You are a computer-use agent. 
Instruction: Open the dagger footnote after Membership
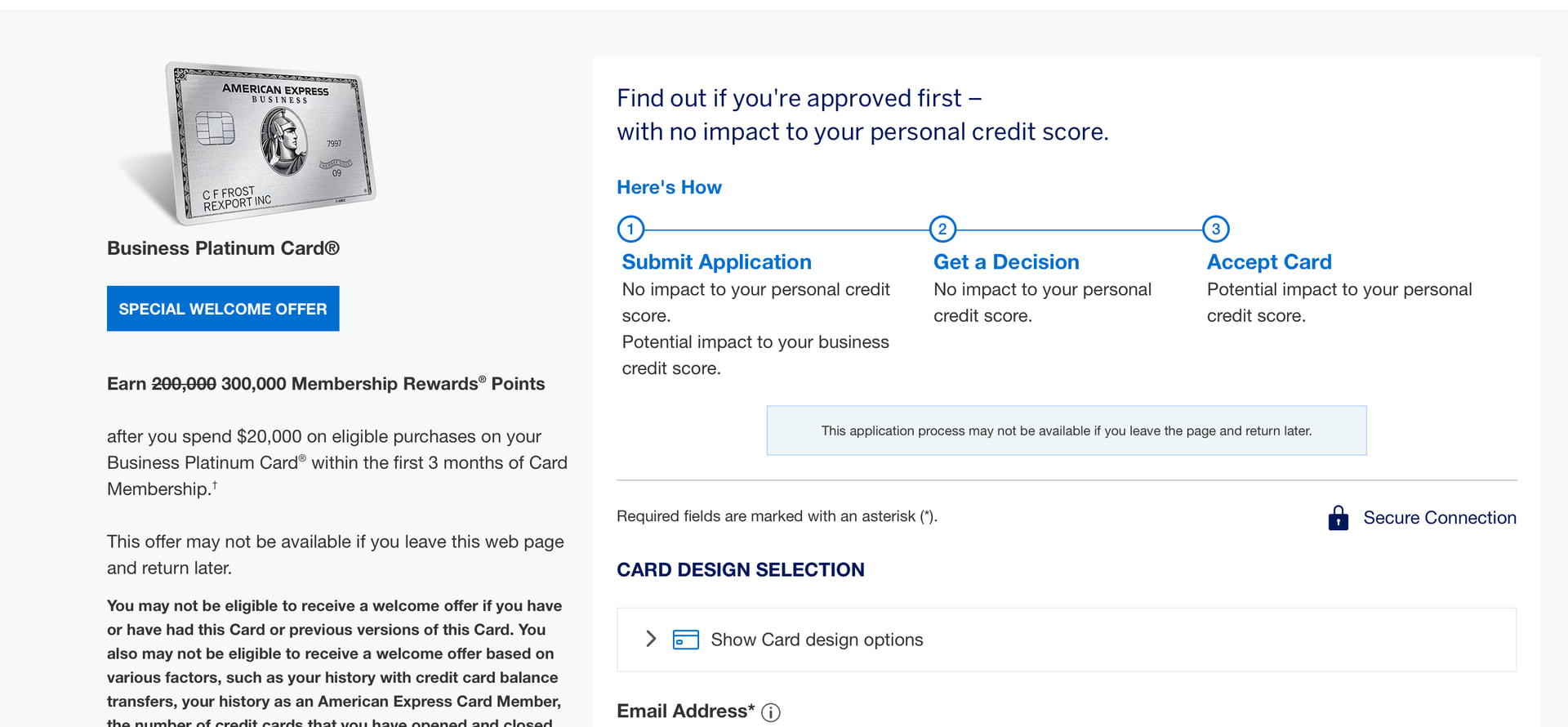215,485
